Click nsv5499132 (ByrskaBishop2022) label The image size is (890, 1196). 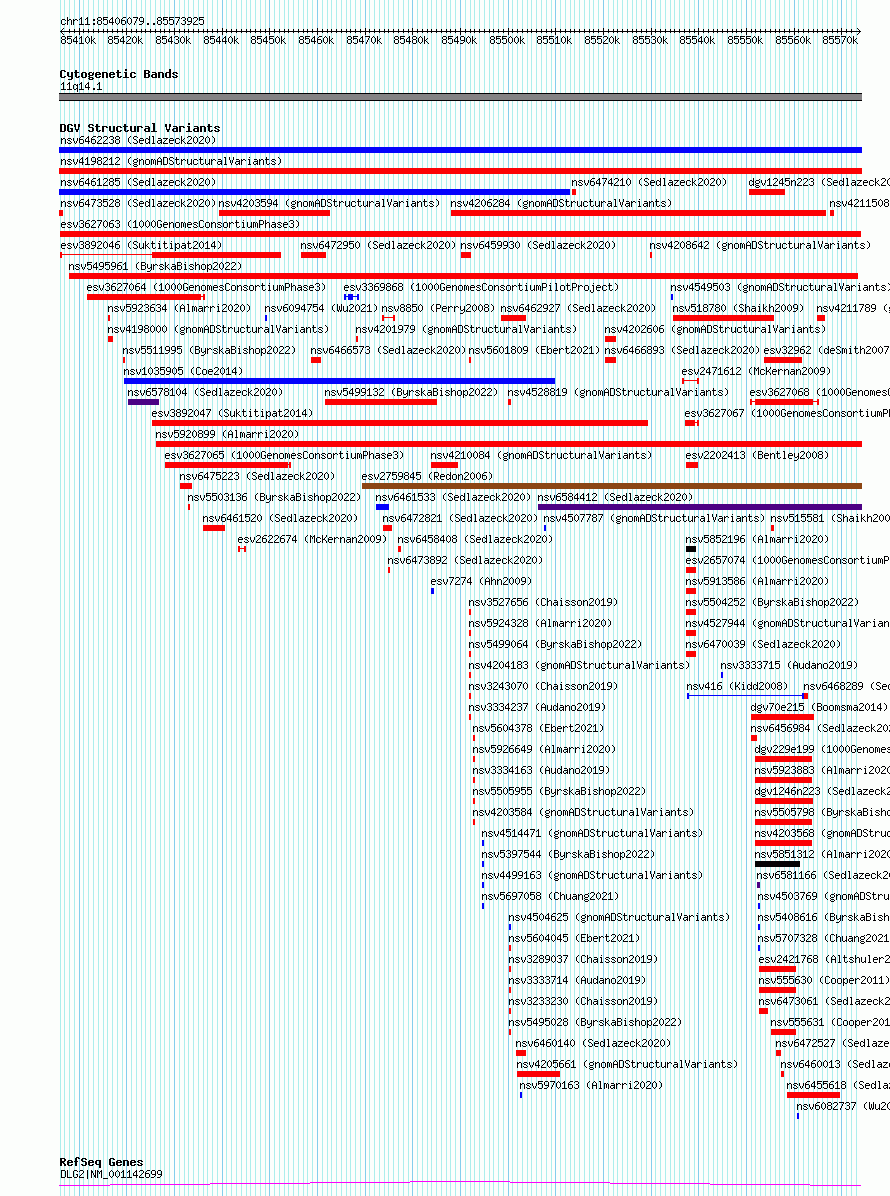tap(410, 392)
